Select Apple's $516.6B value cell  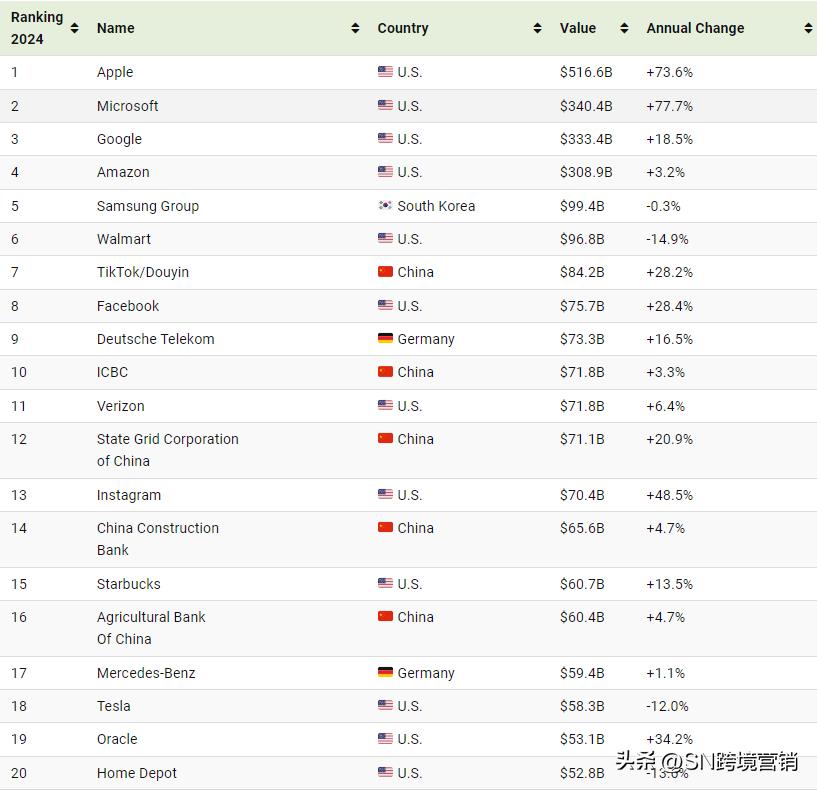[586, 72]
